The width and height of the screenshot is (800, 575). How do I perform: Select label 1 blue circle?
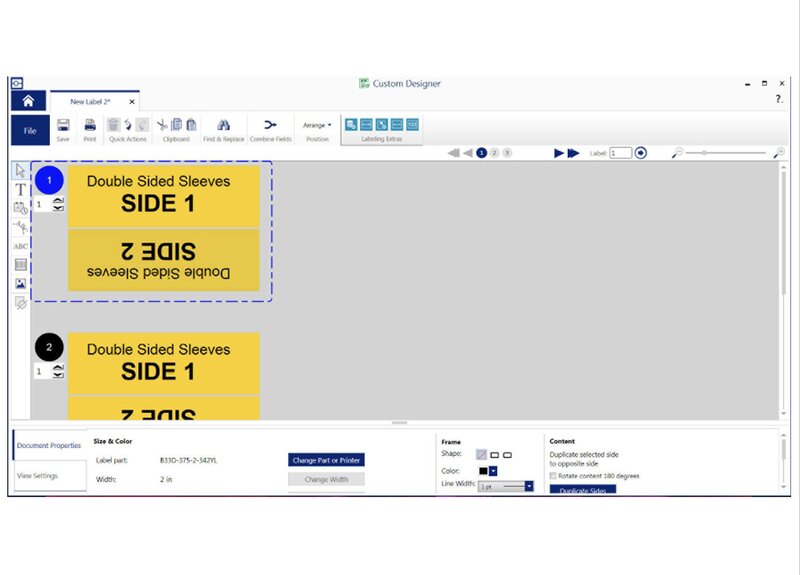49,180
